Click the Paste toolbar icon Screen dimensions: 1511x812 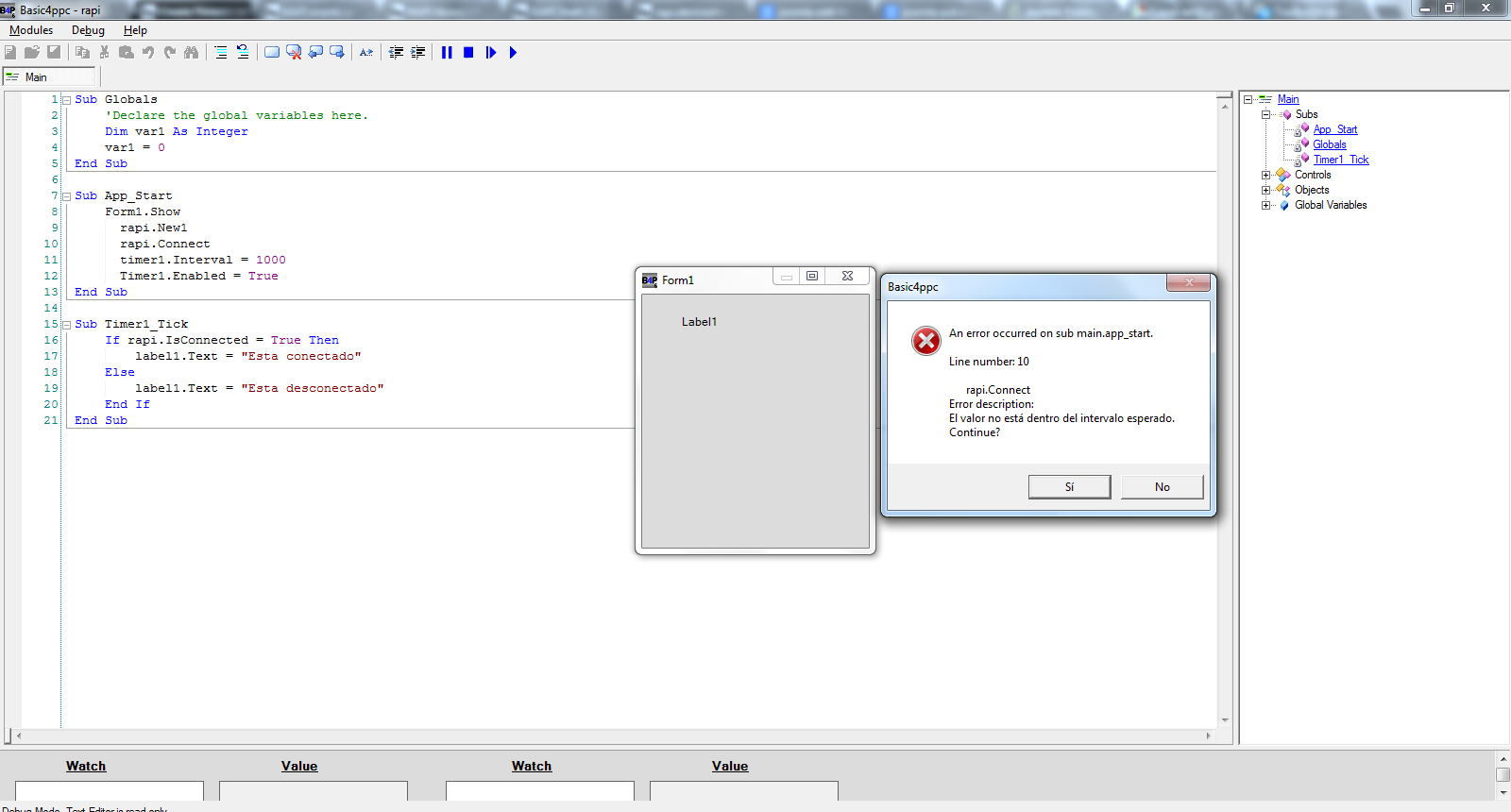click(x=126, y=53)
